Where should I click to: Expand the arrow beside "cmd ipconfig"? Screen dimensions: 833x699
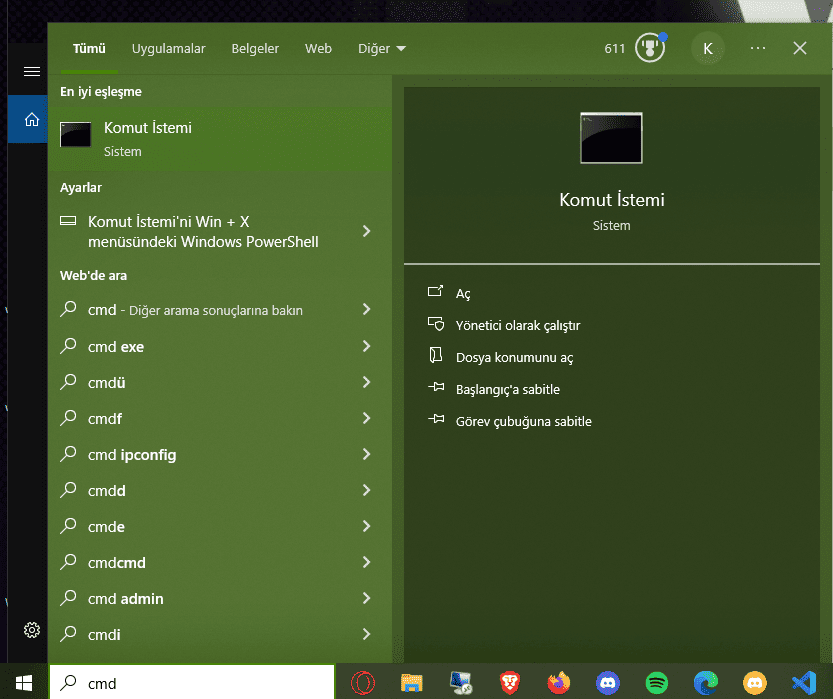click(x=367, y=455)
